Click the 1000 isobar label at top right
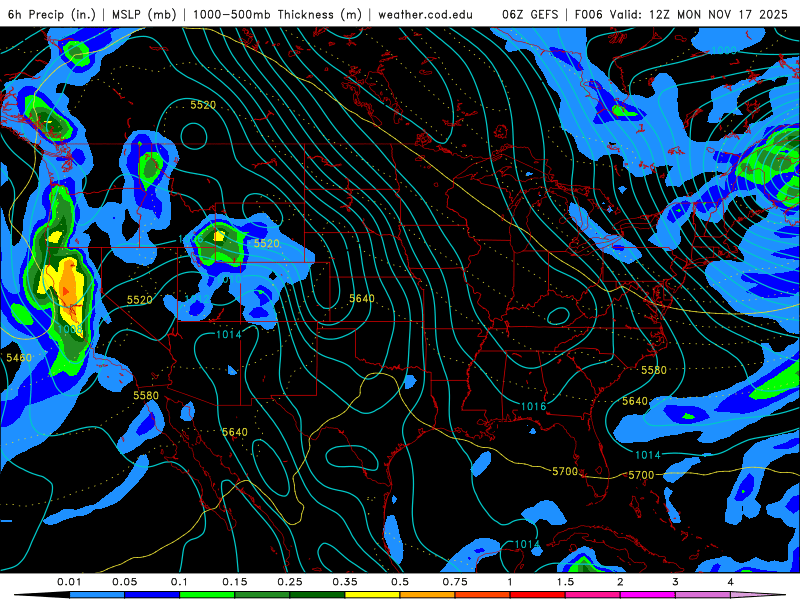 tap(724, 50)
